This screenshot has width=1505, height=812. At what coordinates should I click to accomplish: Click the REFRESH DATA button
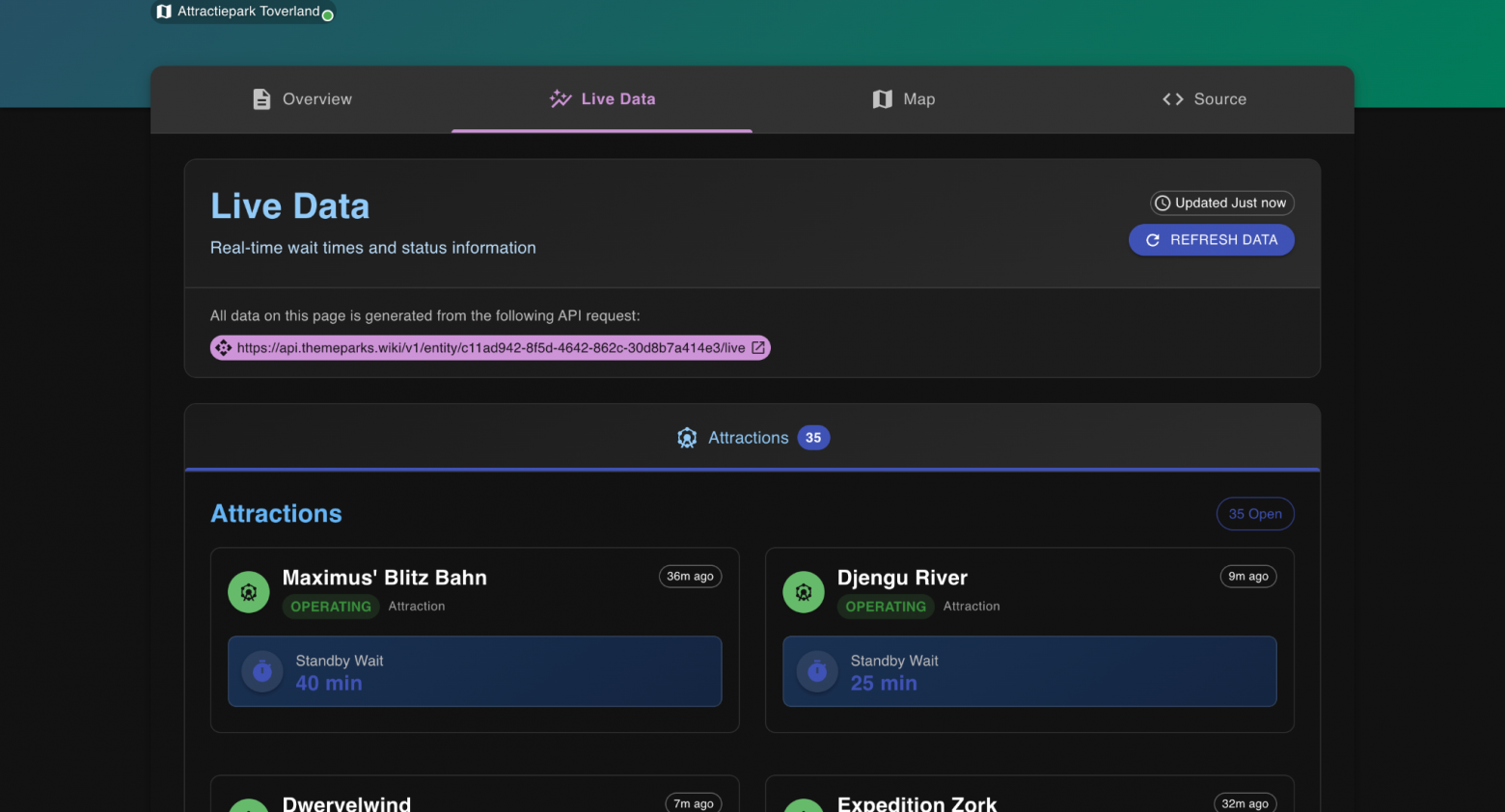1212,240
